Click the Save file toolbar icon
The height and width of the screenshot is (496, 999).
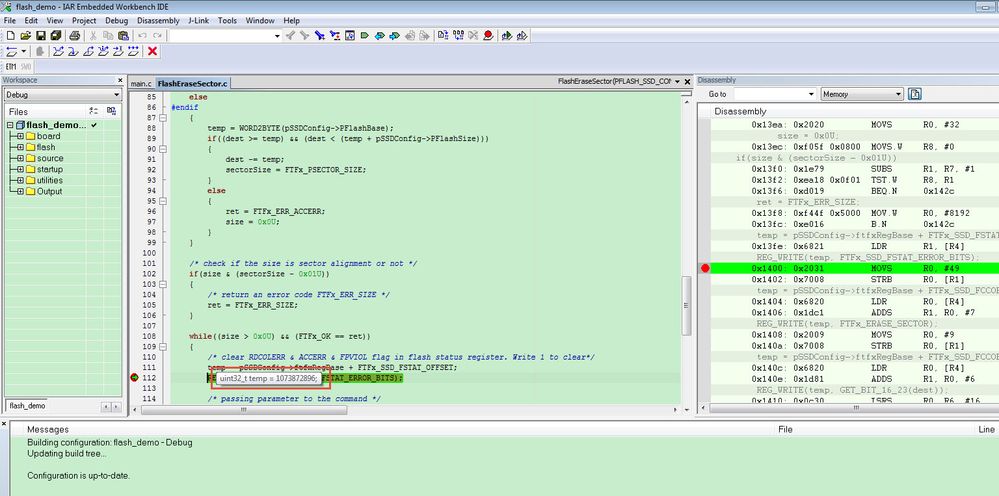42,36
